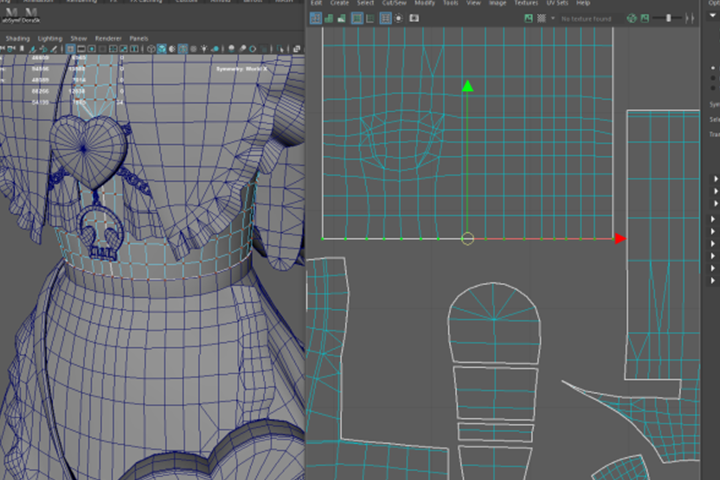Switch viewport to smooth shade all
The height and width of the screenshot is (480, 720).
click(162, 49)
